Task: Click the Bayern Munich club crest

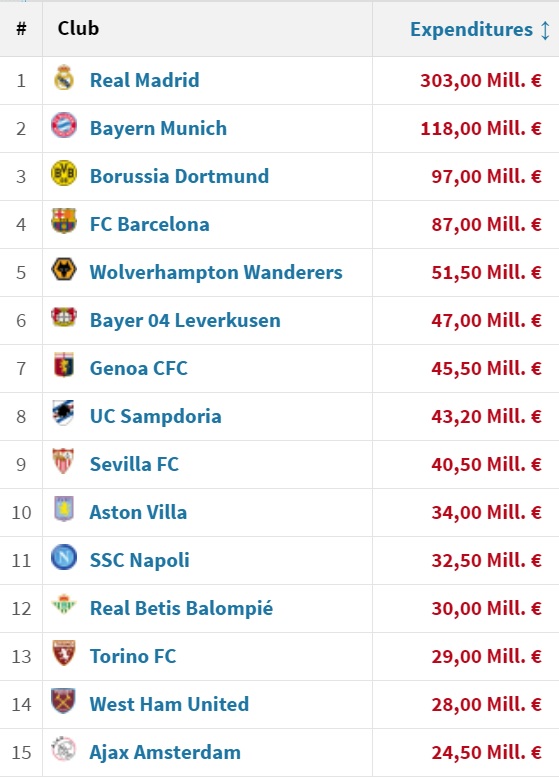Action: point(64,125)
